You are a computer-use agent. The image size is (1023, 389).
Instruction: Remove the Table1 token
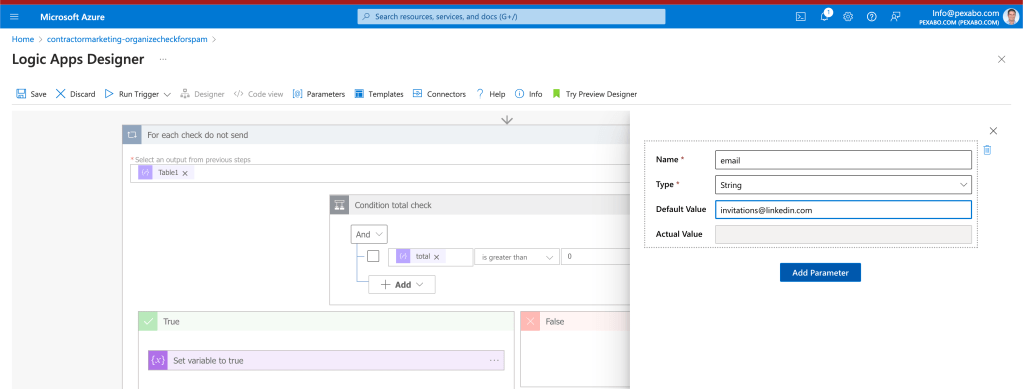point(185,174)
